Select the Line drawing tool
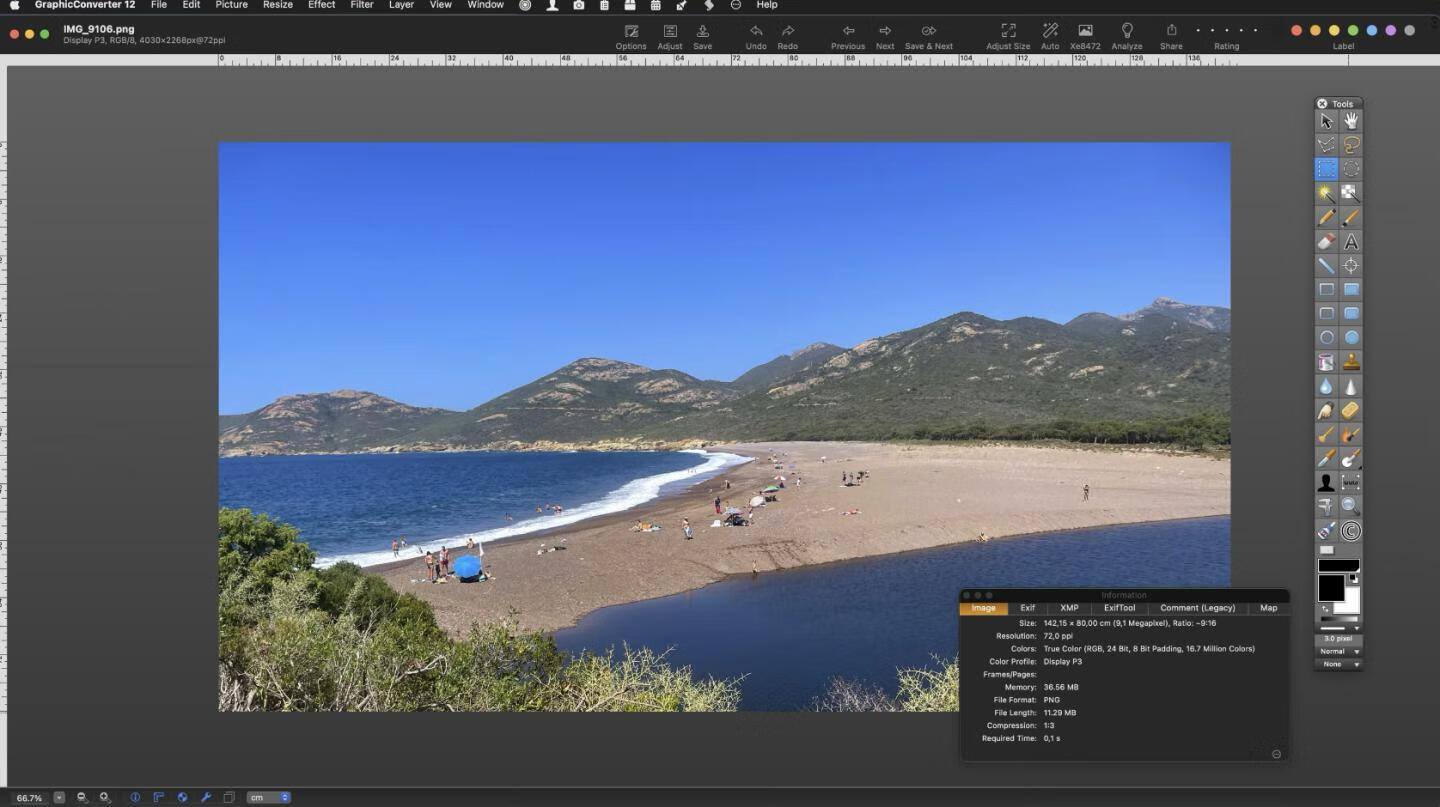 click(x=1326, y=265)
